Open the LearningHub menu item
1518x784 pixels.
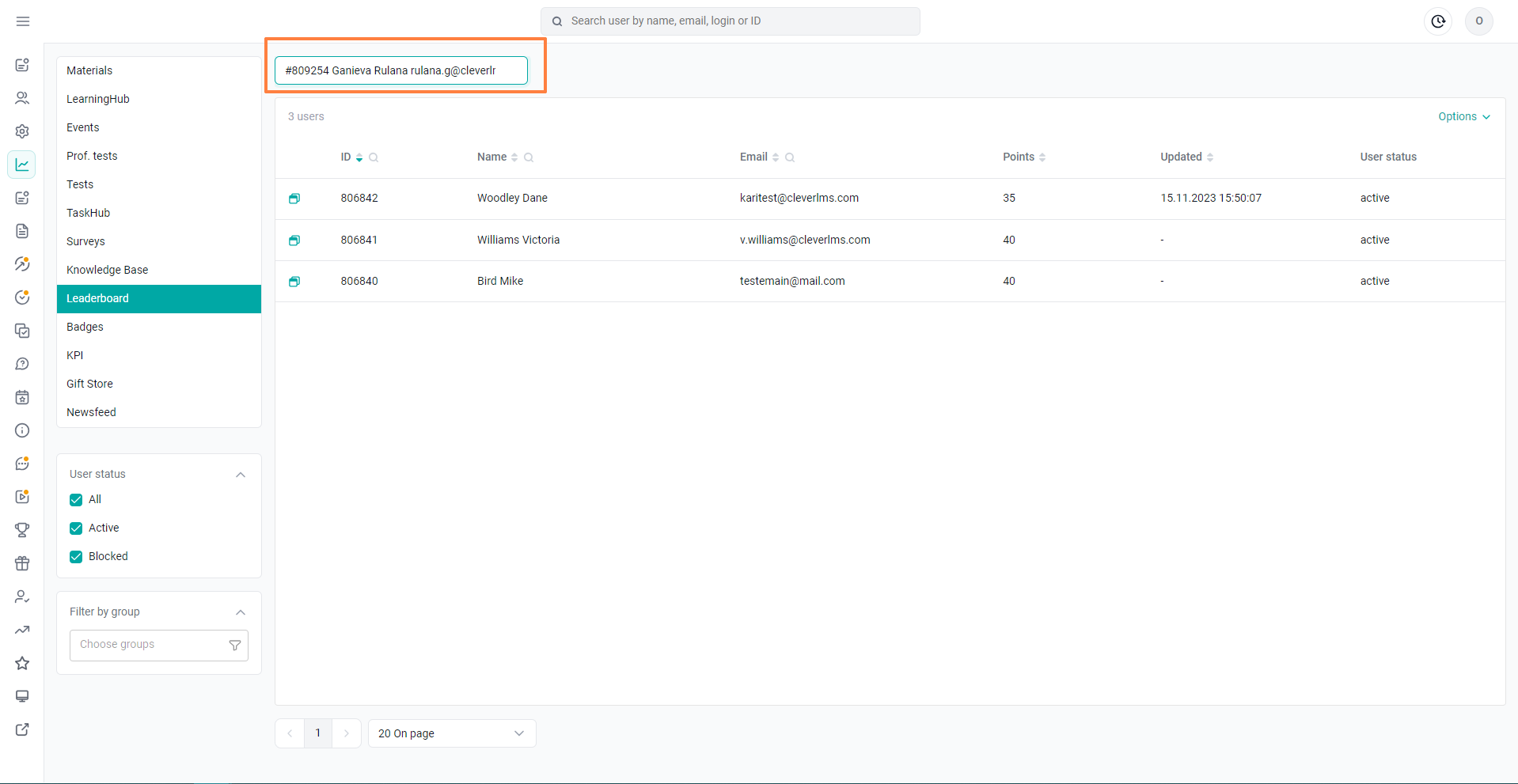159,99
